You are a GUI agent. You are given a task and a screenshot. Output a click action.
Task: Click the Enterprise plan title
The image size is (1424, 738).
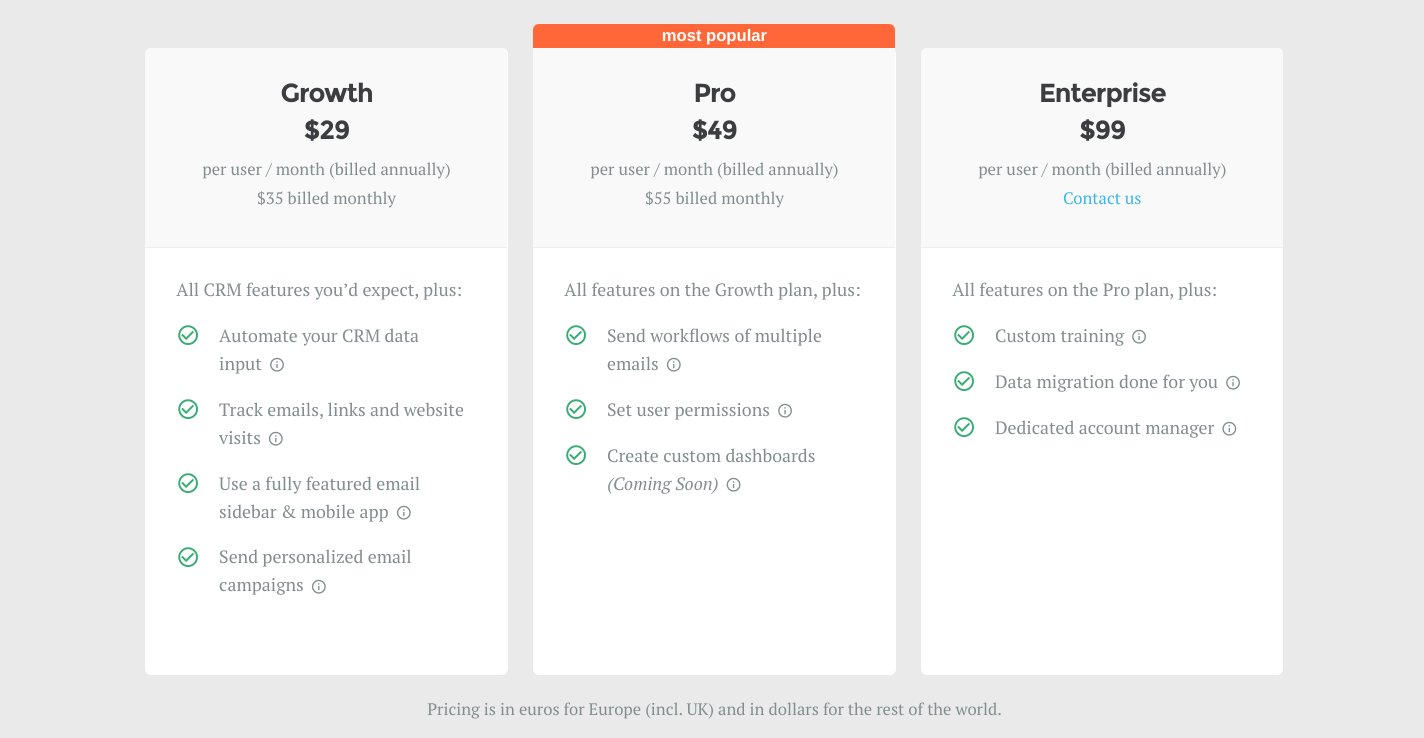pos(1102,93)
